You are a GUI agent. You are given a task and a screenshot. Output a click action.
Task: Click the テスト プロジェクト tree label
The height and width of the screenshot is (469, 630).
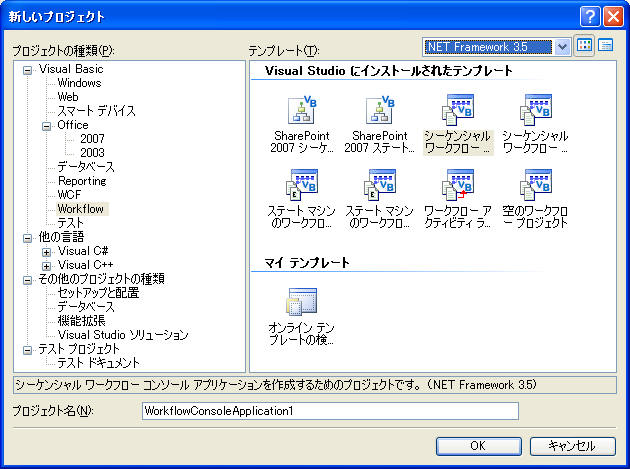click(x=79, y=349)
